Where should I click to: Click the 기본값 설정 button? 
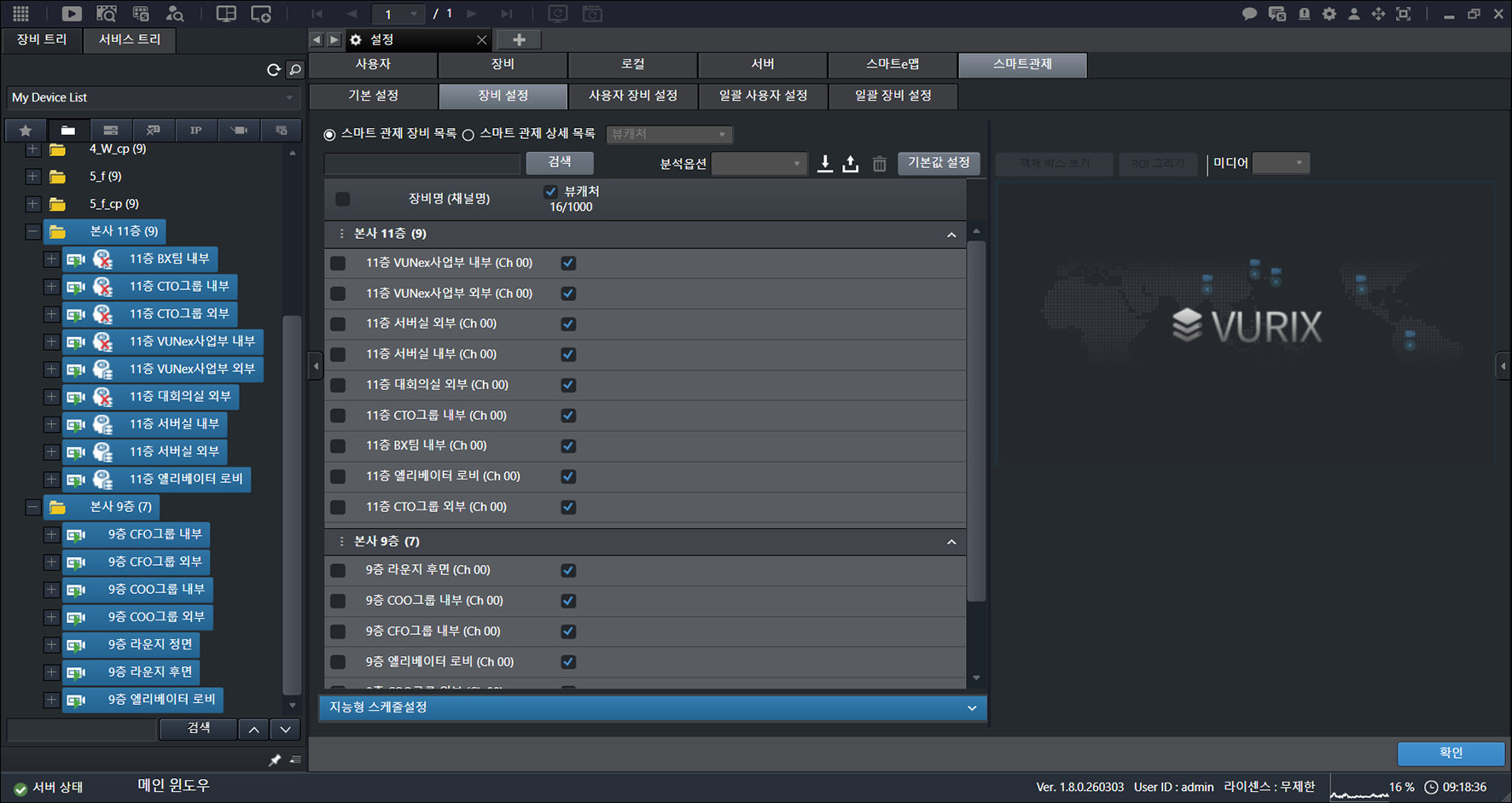939,163
